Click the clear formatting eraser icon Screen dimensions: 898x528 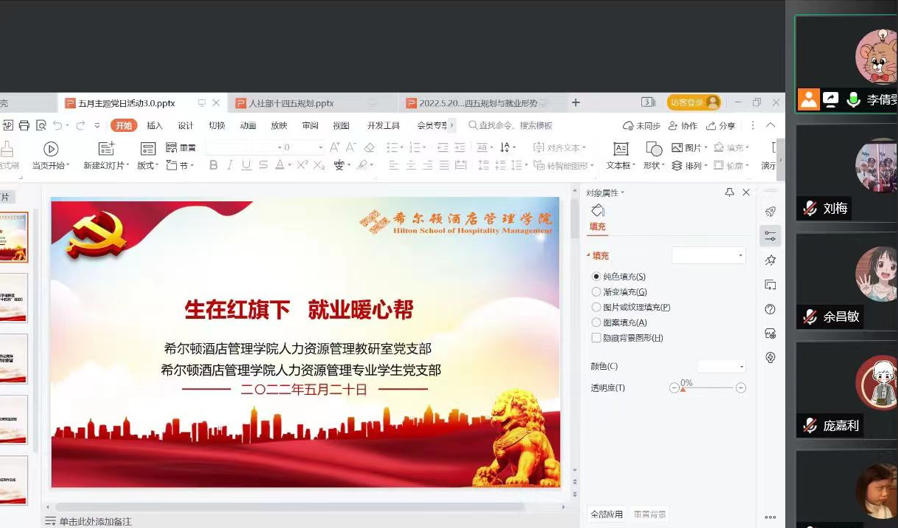369,148
